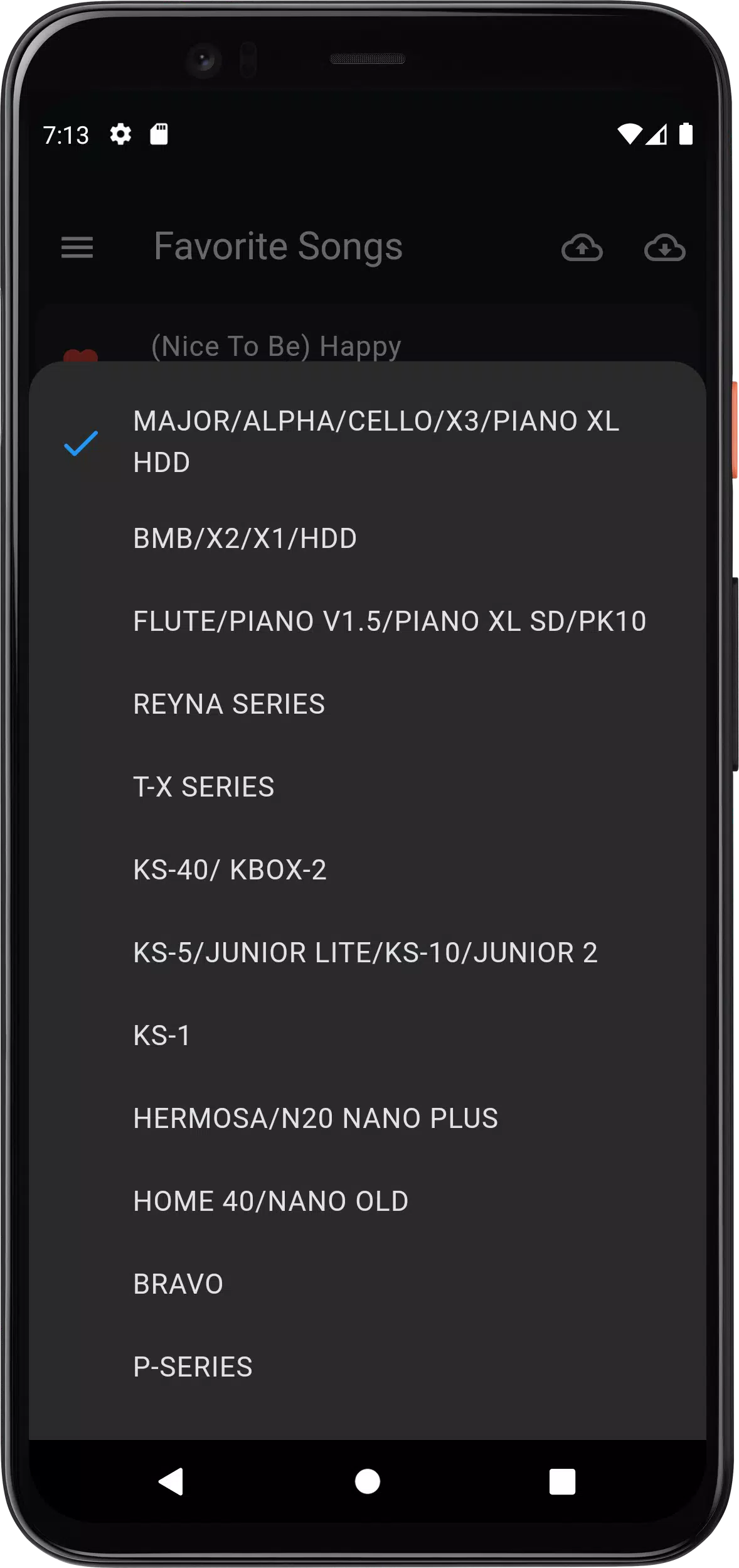Screen dimensions: 739x1568
Task: Select the BRAVO option
Action: 368,1284
